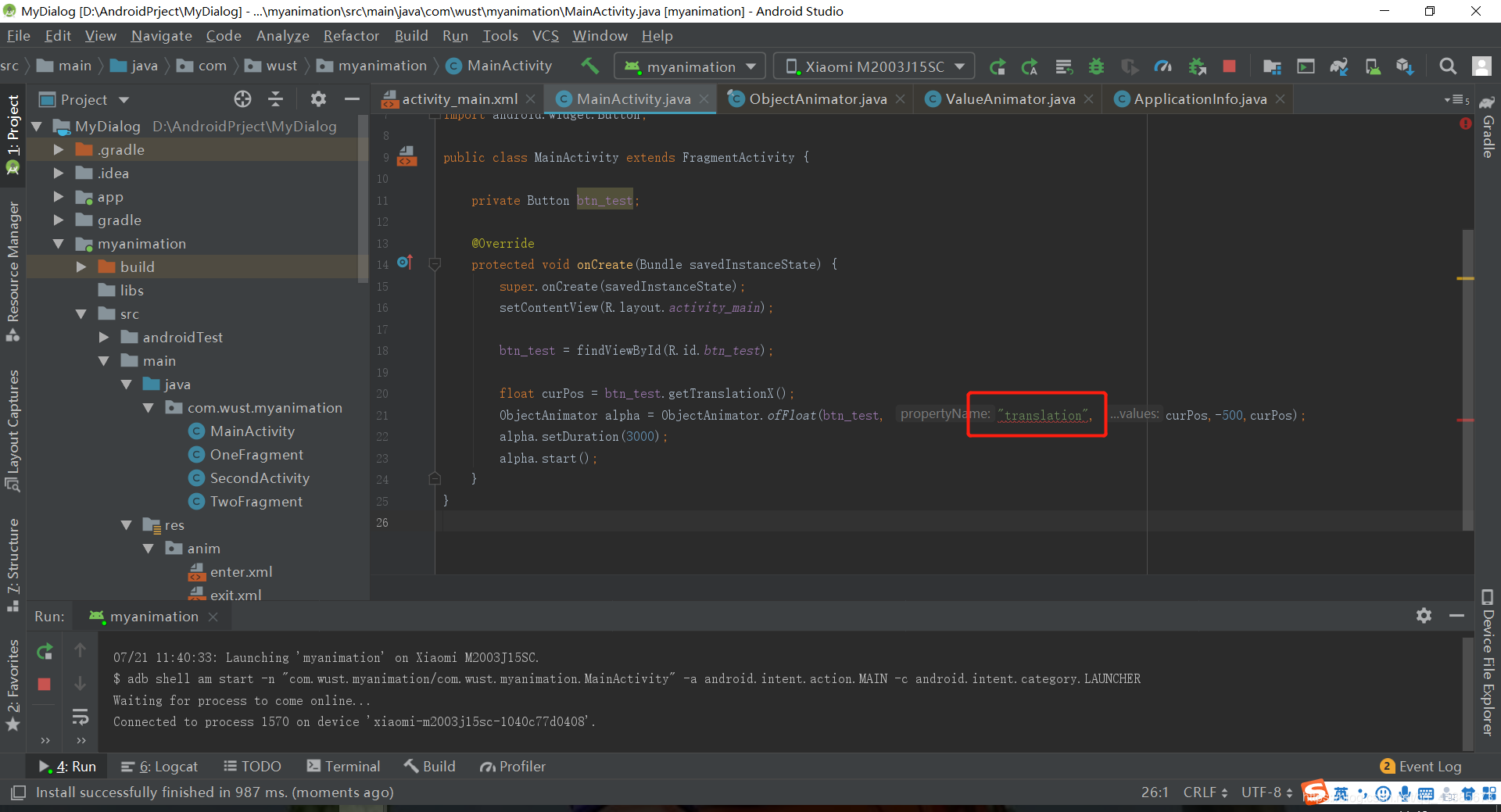Expand the app module
Viewport: 1501px width, 812px height.
point(59,196)
